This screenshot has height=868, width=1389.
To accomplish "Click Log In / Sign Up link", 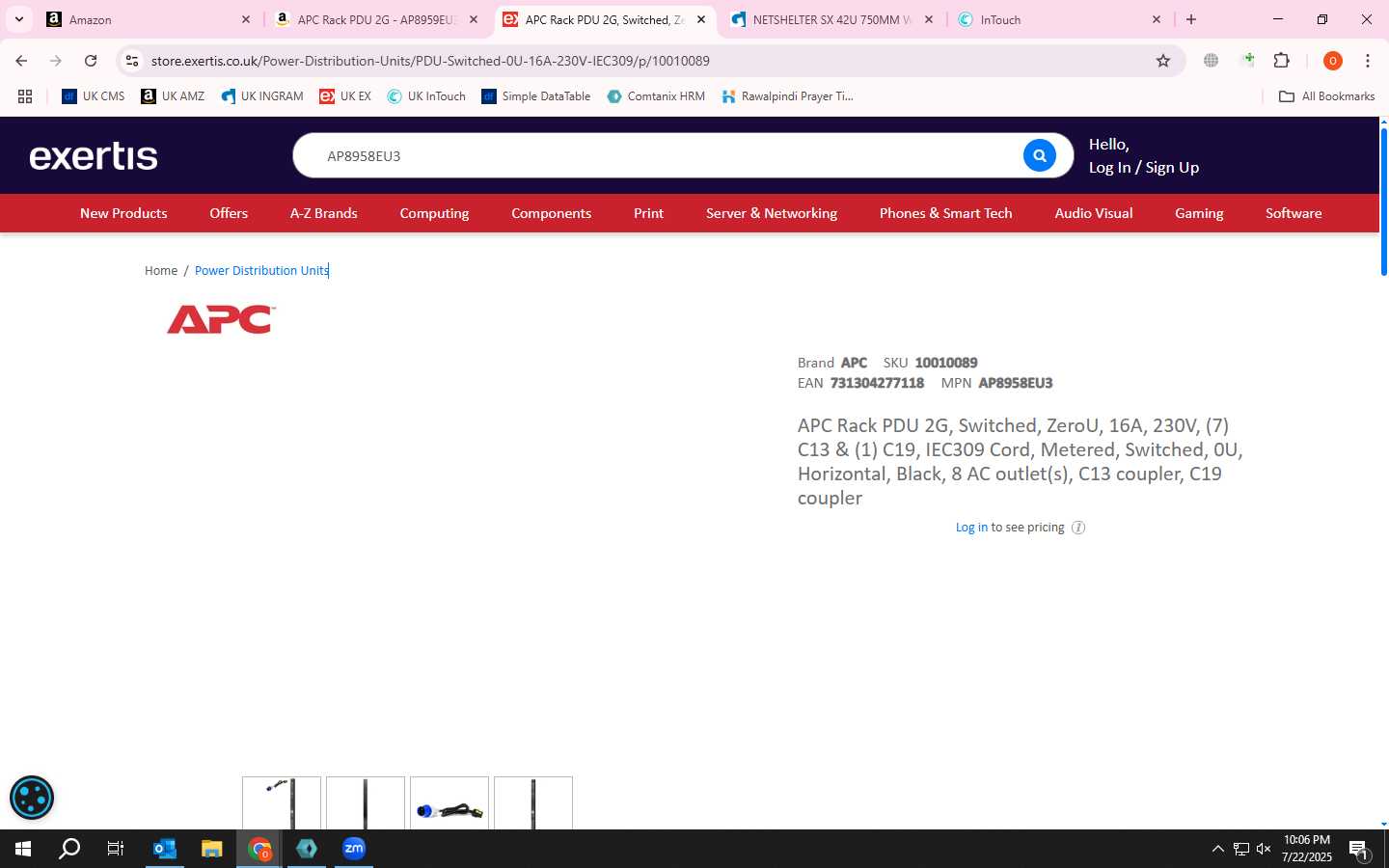I will 1144,168.
